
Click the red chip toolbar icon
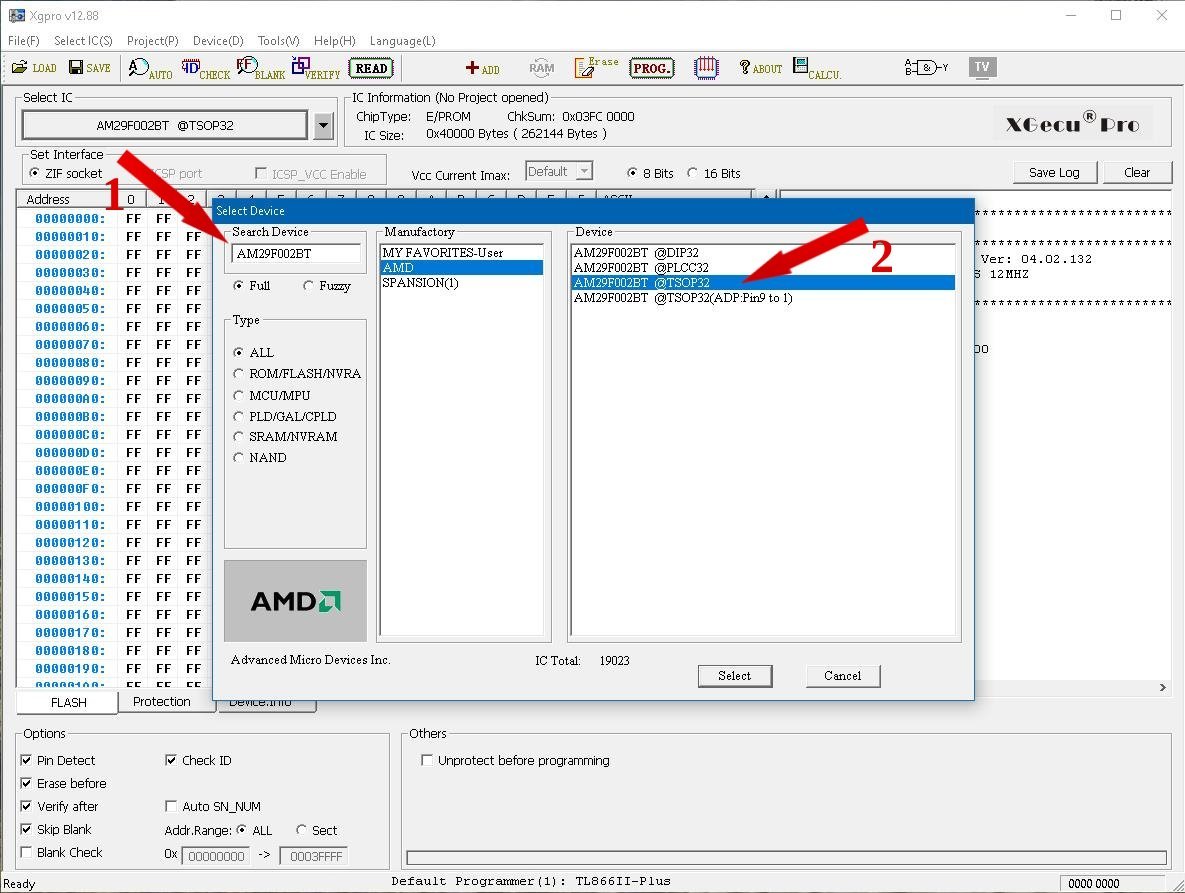tap(706, 68)
